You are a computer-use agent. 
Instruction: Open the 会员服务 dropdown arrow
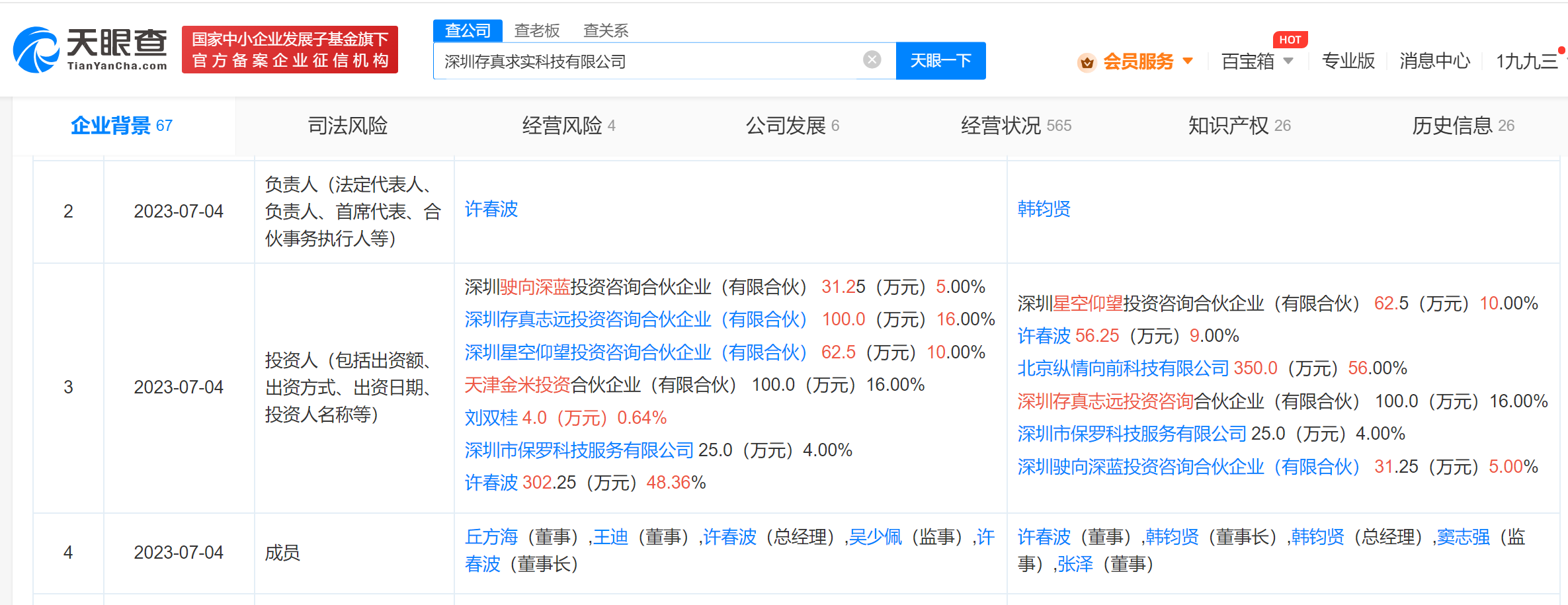pos(1188,61)
